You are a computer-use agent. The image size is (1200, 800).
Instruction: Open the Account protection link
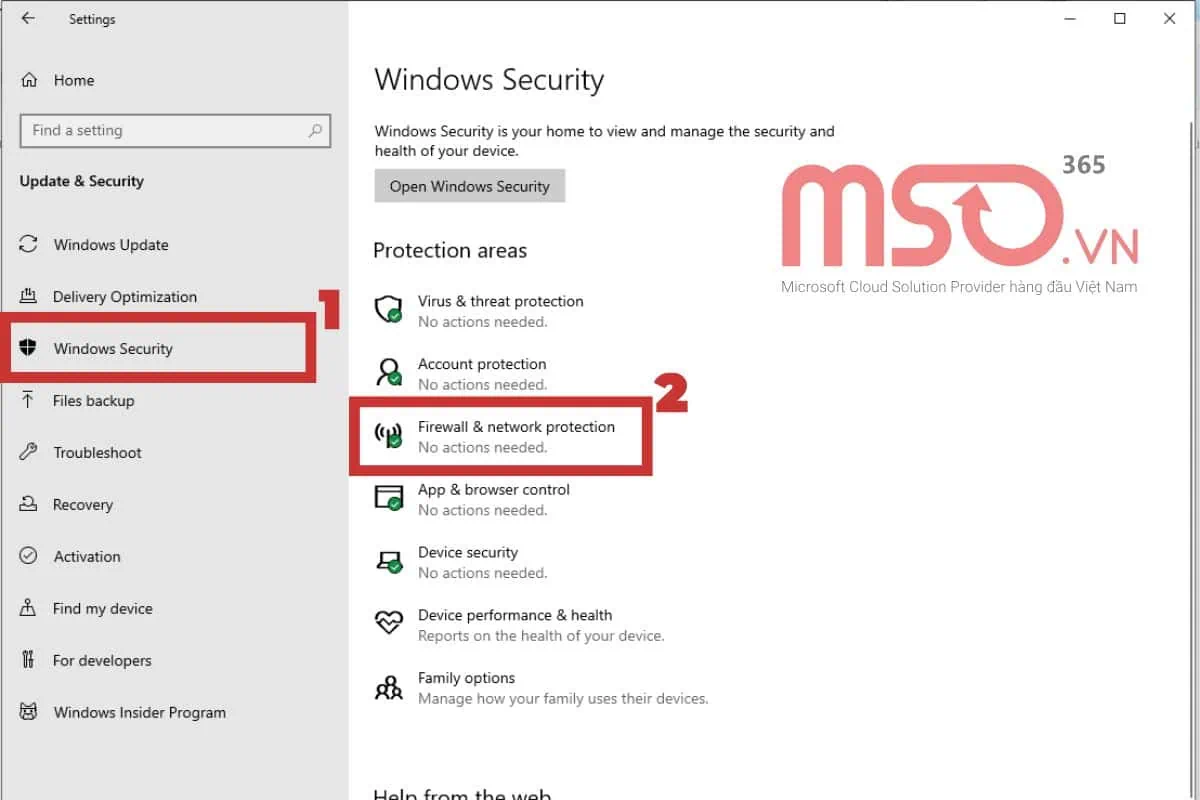[x=482, y=364]
